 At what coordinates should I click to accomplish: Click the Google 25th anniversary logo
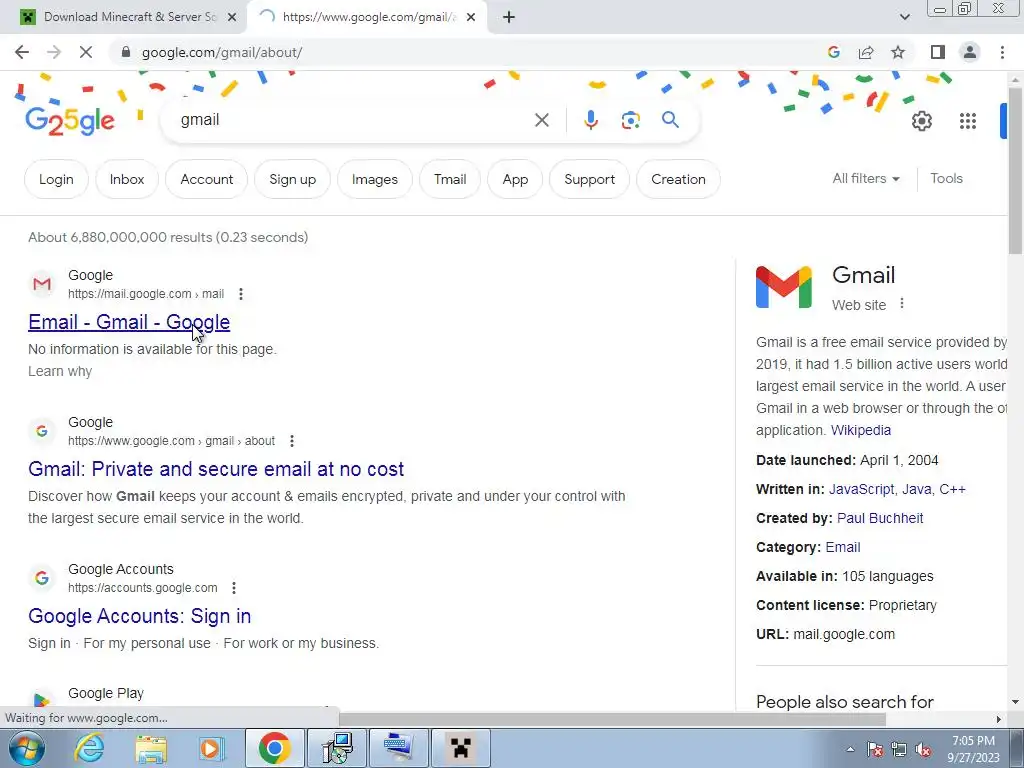click(70, 121)
